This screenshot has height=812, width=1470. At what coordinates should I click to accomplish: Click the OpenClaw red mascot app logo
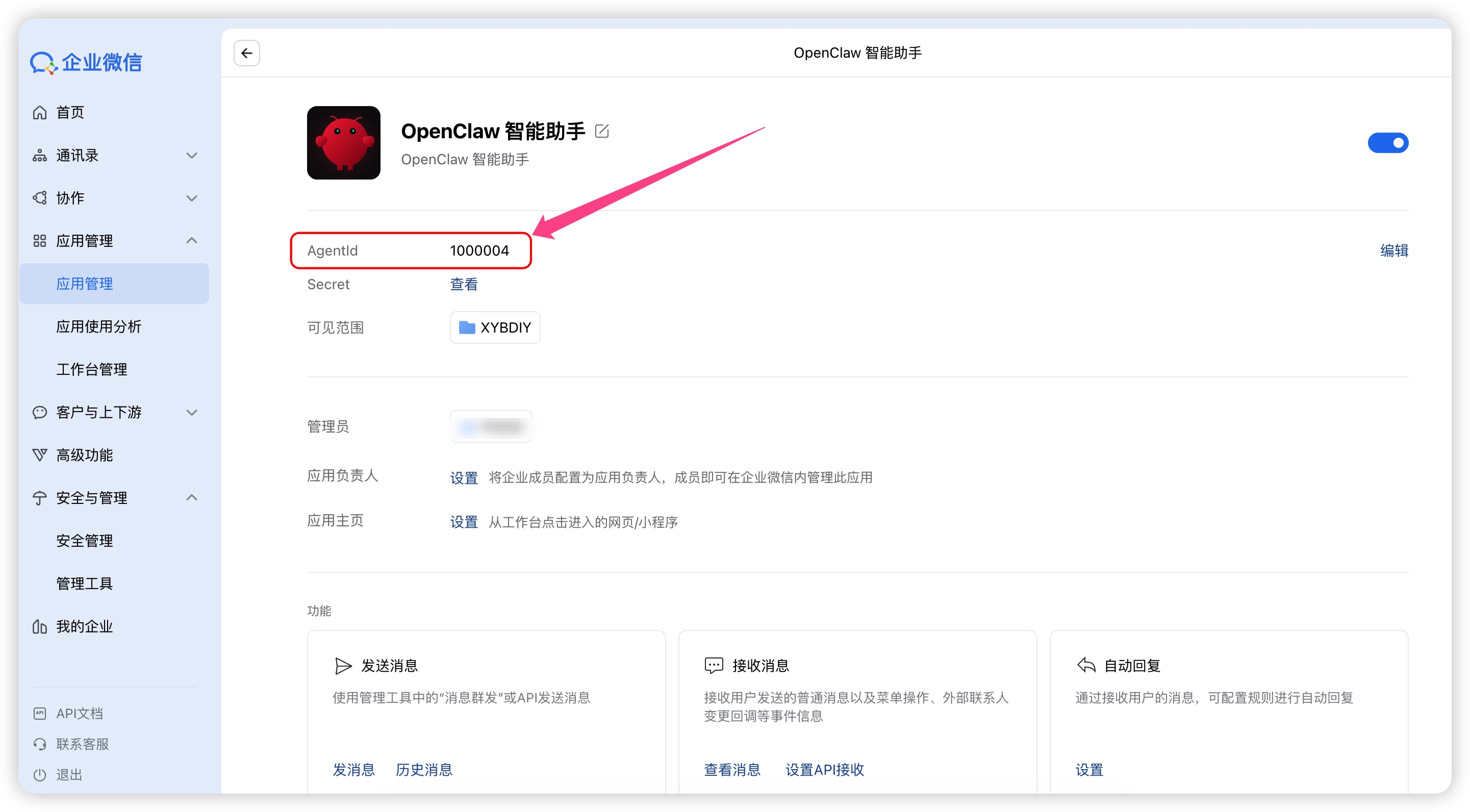[344, 143]
